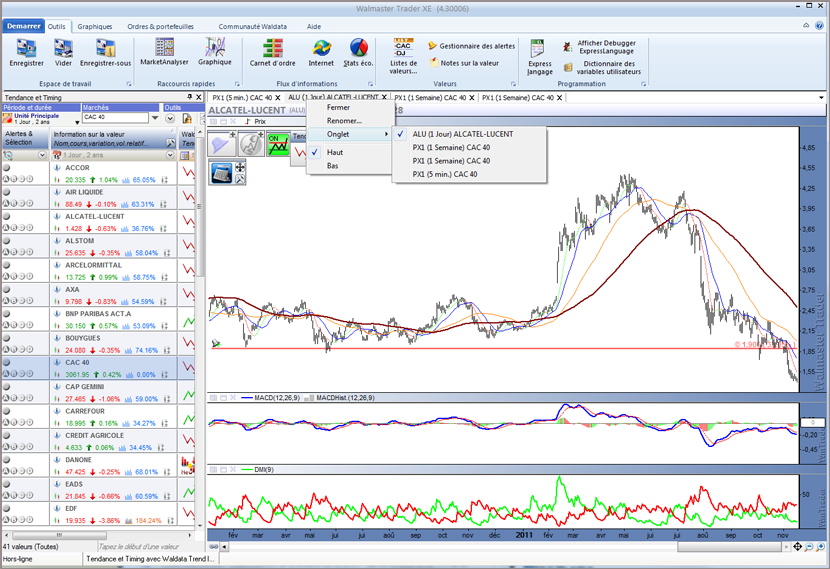
Task: Click the Vider workspace icon
Action: [x=63, y=49]
